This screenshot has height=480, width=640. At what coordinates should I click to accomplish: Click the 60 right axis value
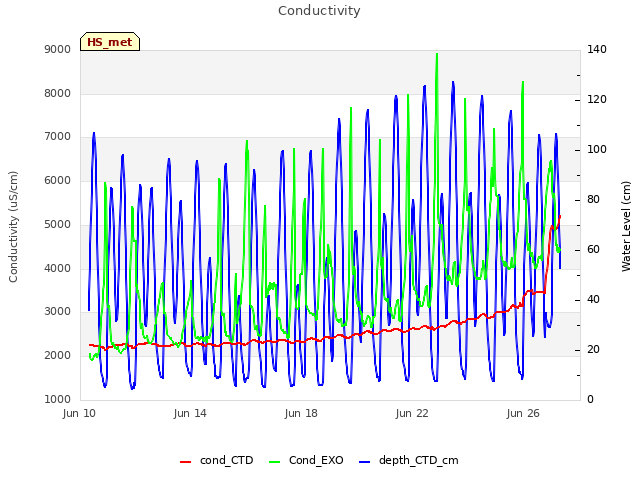point(593,249)
